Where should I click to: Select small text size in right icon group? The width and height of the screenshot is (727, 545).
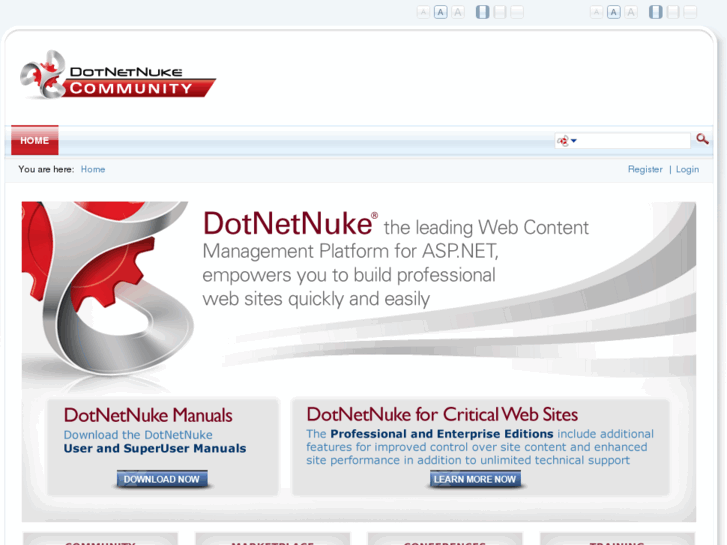(x=596, y=12)
